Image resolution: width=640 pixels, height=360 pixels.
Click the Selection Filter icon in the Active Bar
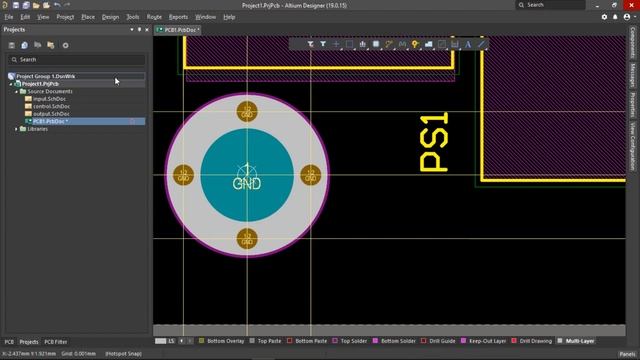point(310,44)
